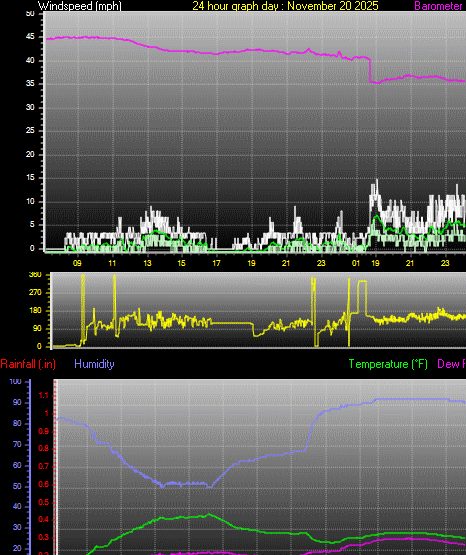Select the 80 mark on the blue humidity axis
Image resolution: width=466 pixels, height=555 pixels.
pyautogui.click(x=17, y=423)
